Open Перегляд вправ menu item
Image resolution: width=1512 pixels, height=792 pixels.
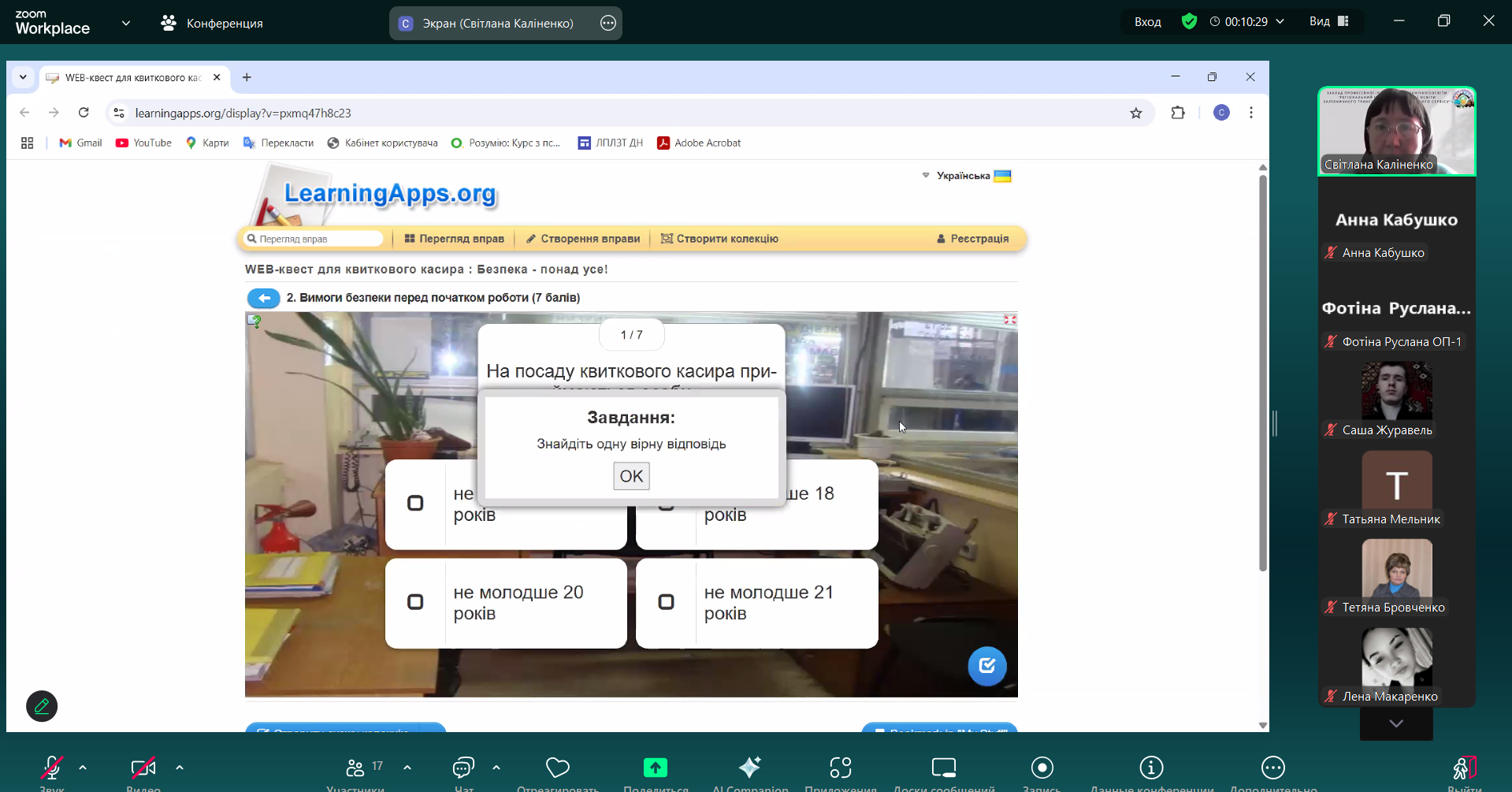coord(454,239)
